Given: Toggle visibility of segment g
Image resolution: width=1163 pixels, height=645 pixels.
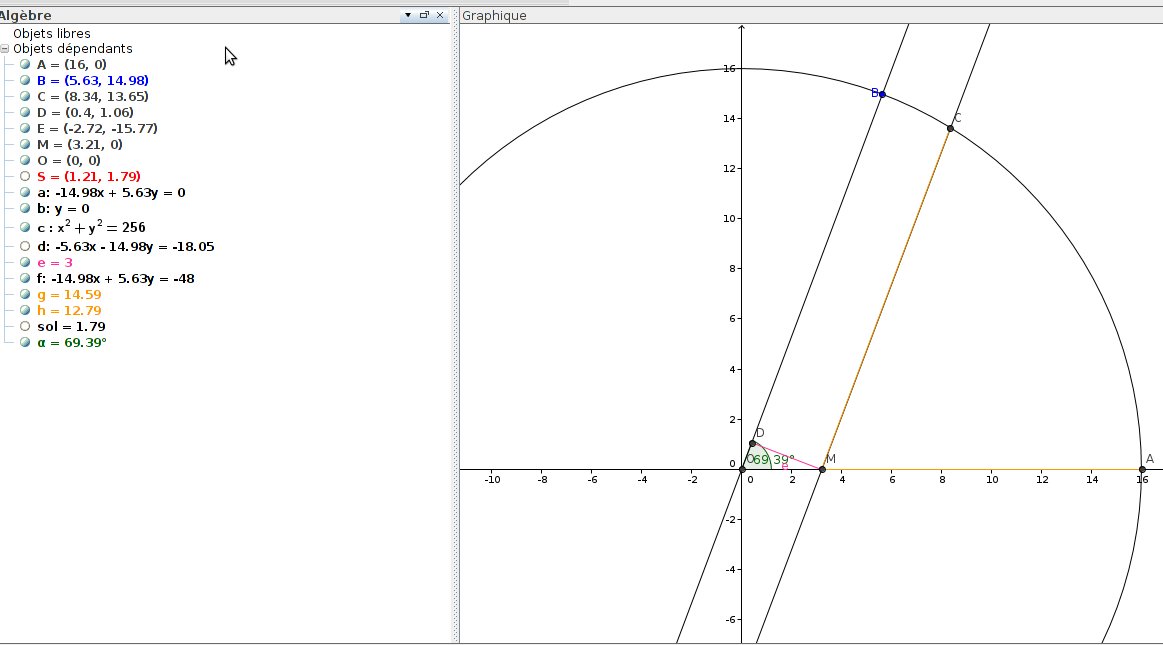Looking at the screenshot, I should point(25,294).
